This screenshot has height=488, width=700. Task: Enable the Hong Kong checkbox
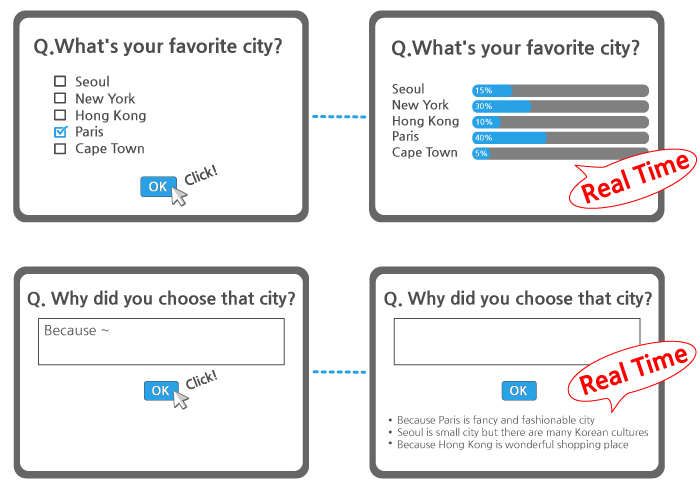60,116
